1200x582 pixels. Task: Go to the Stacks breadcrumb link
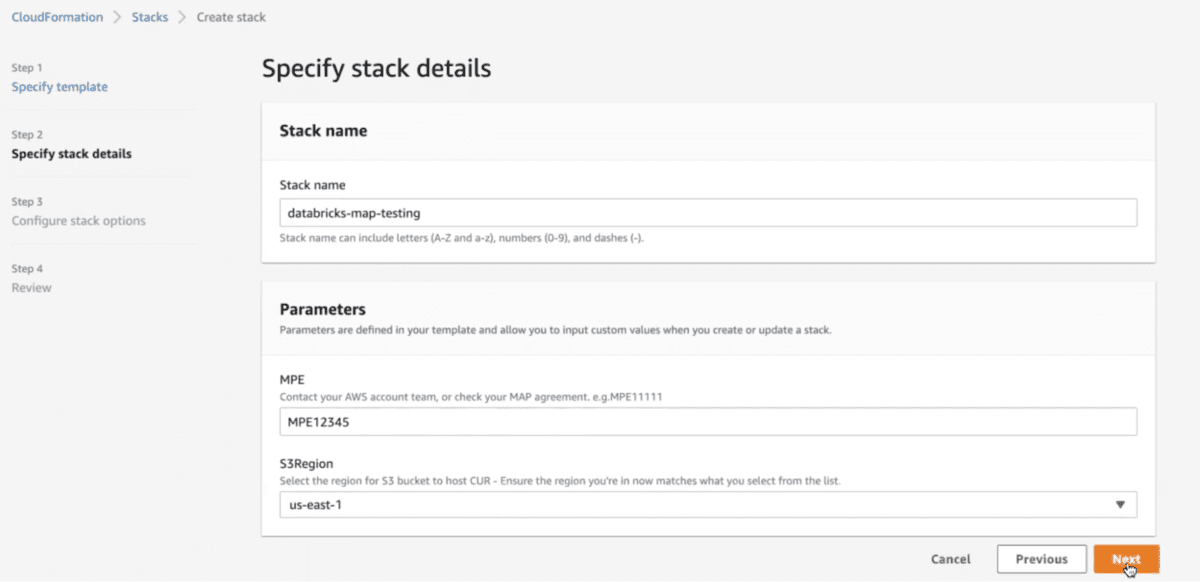150,17
